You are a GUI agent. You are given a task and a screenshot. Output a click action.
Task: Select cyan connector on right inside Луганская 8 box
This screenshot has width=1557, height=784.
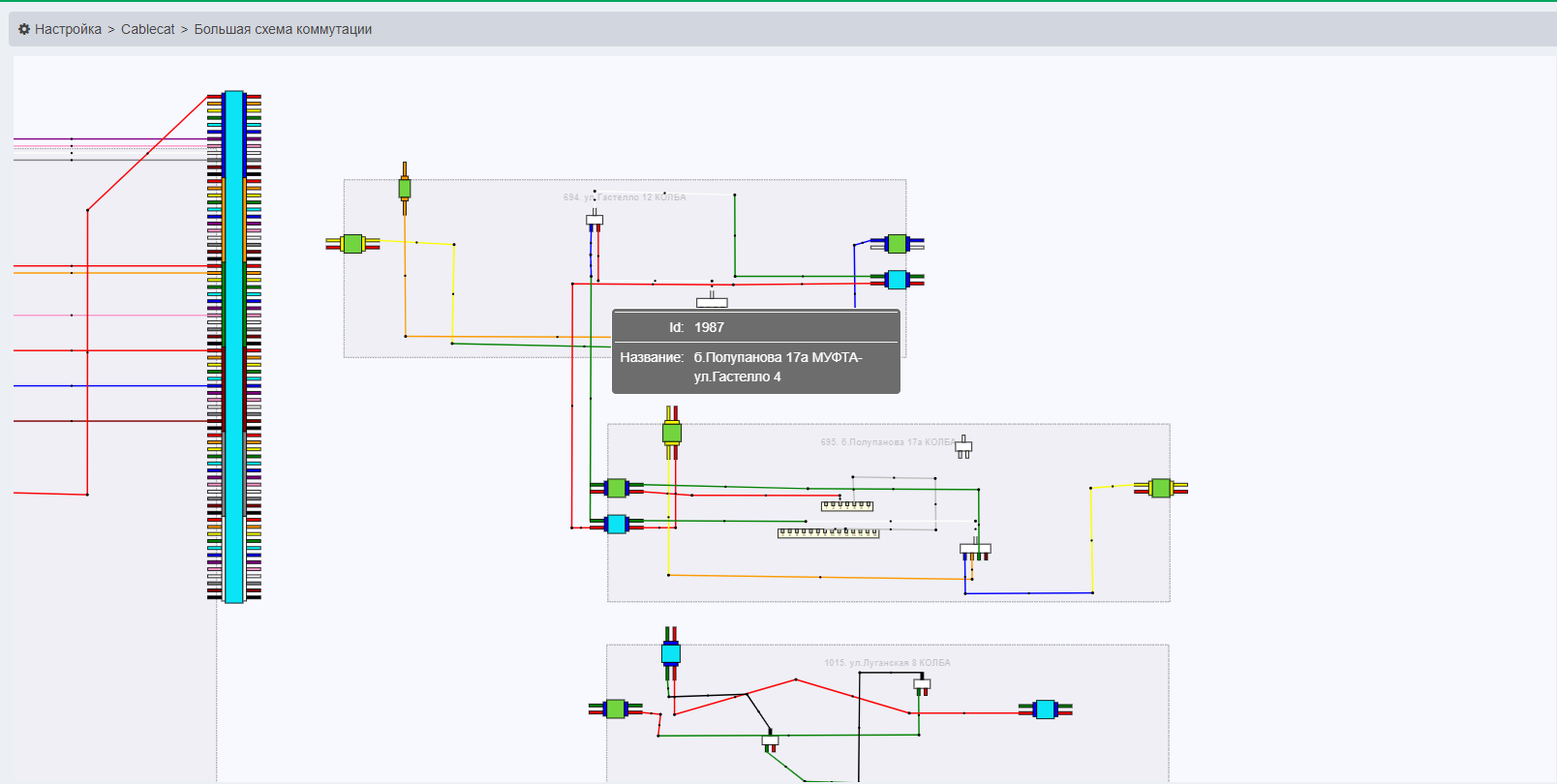click(x=1045, y=709)
